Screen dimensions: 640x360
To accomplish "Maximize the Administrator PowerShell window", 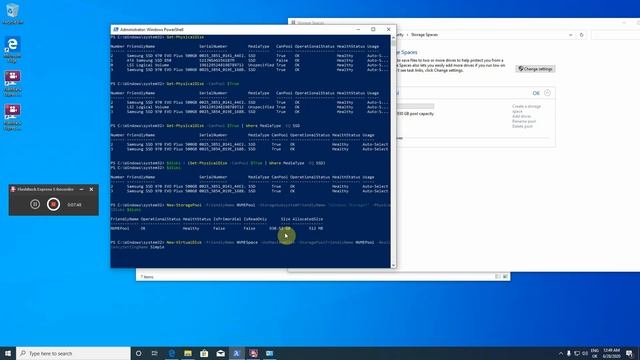I will click(x=373, y=29).
